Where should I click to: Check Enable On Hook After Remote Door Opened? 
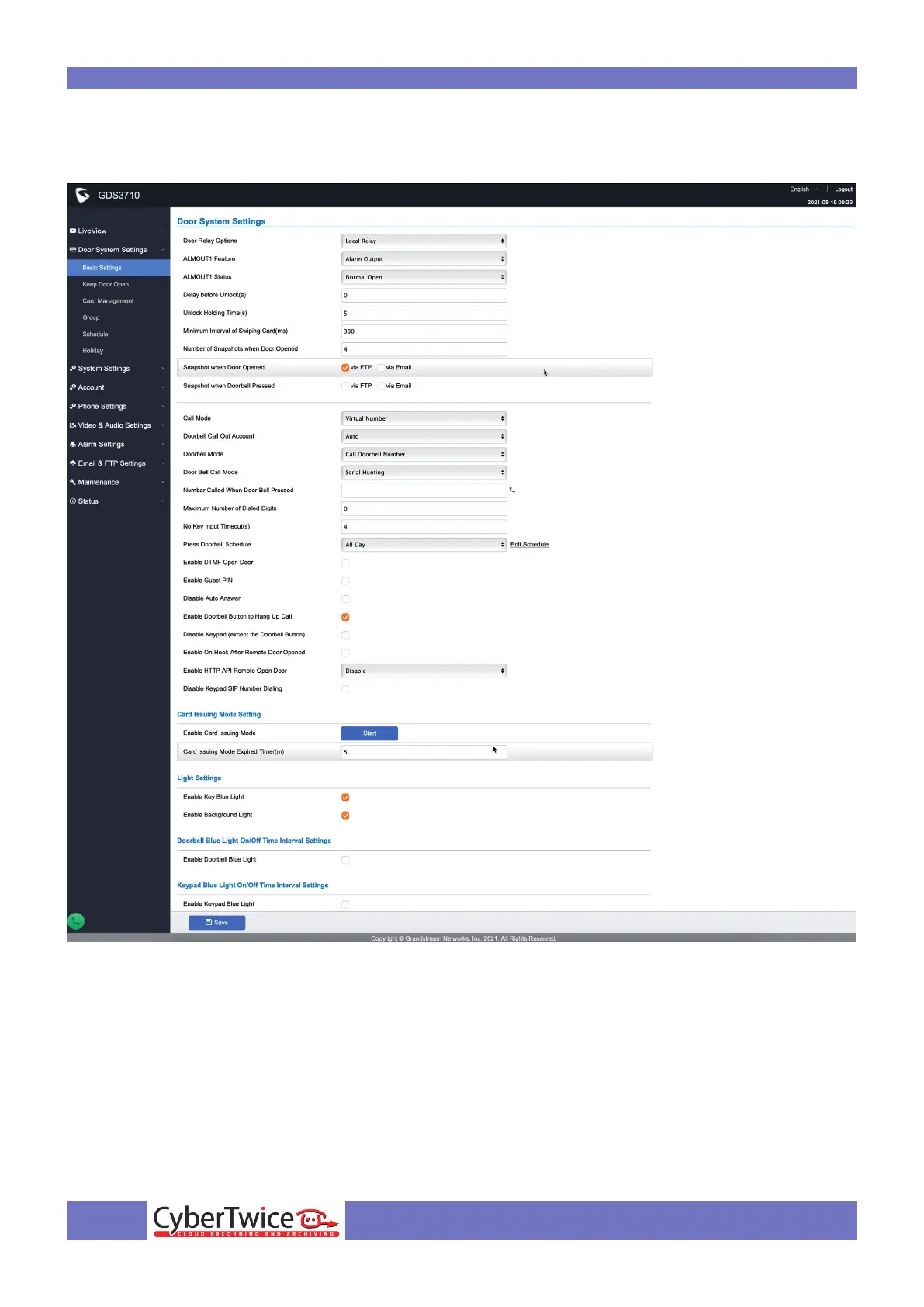pyautogui.click(x=345, y=653)
